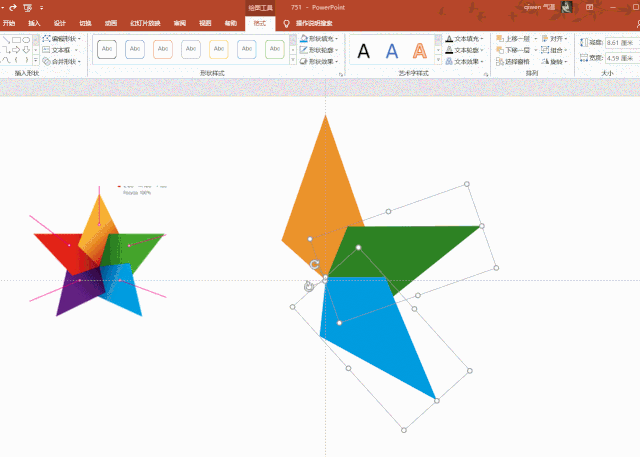640x457 pixels.
Task: Open the 形状填充 (Shape Fill) dropdown
Action: coord(319,39)
